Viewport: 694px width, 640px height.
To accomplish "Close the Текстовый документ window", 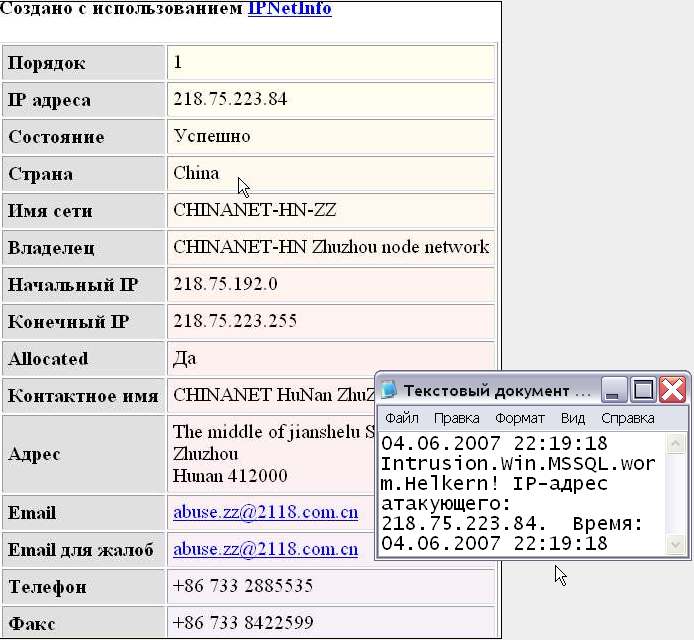I will tap(672, 390).
